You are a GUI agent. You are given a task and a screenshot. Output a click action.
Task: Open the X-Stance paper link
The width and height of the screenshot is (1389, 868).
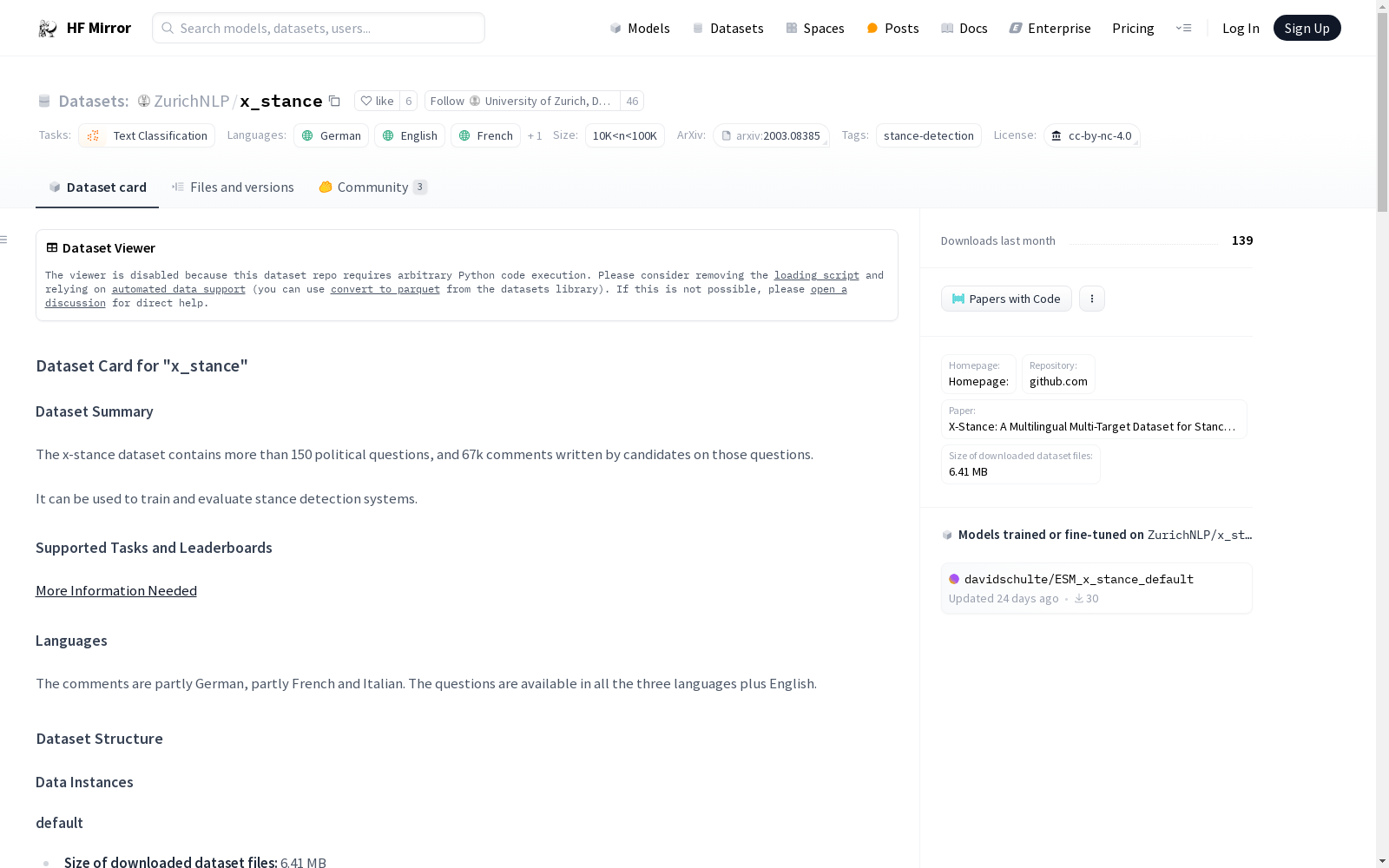pyautogui.click(x=1094, y=419)
